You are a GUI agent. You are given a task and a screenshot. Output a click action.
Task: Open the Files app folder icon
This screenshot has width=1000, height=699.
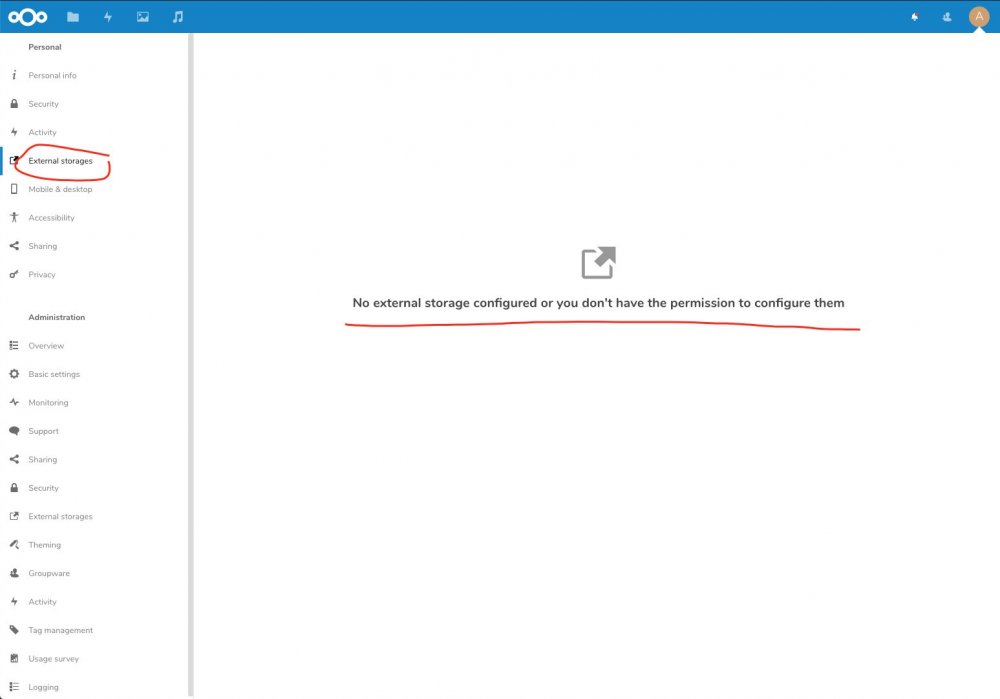click(x=73, y=17)
